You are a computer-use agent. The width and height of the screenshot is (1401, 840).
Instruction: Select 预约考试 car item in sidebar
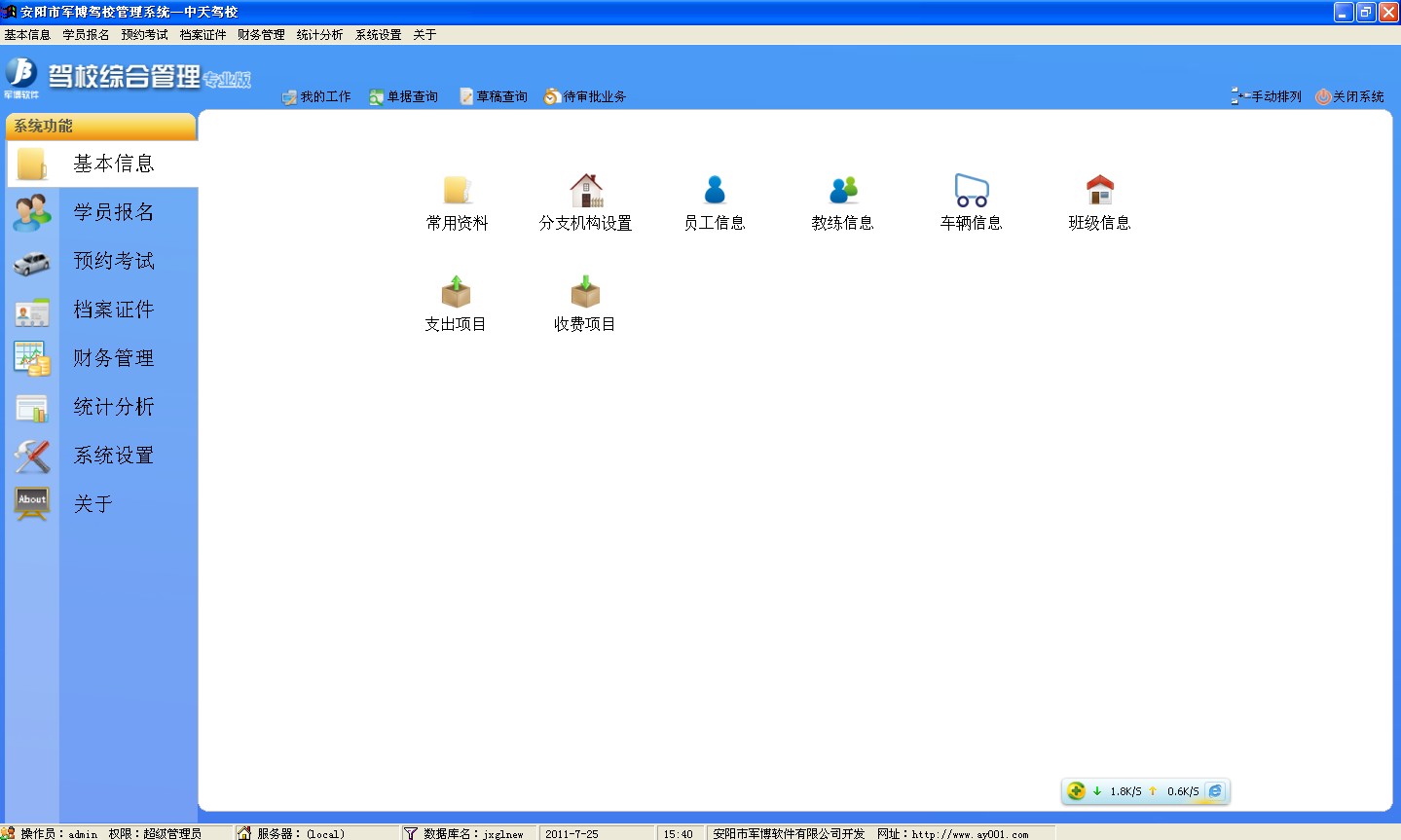(102, 261)
